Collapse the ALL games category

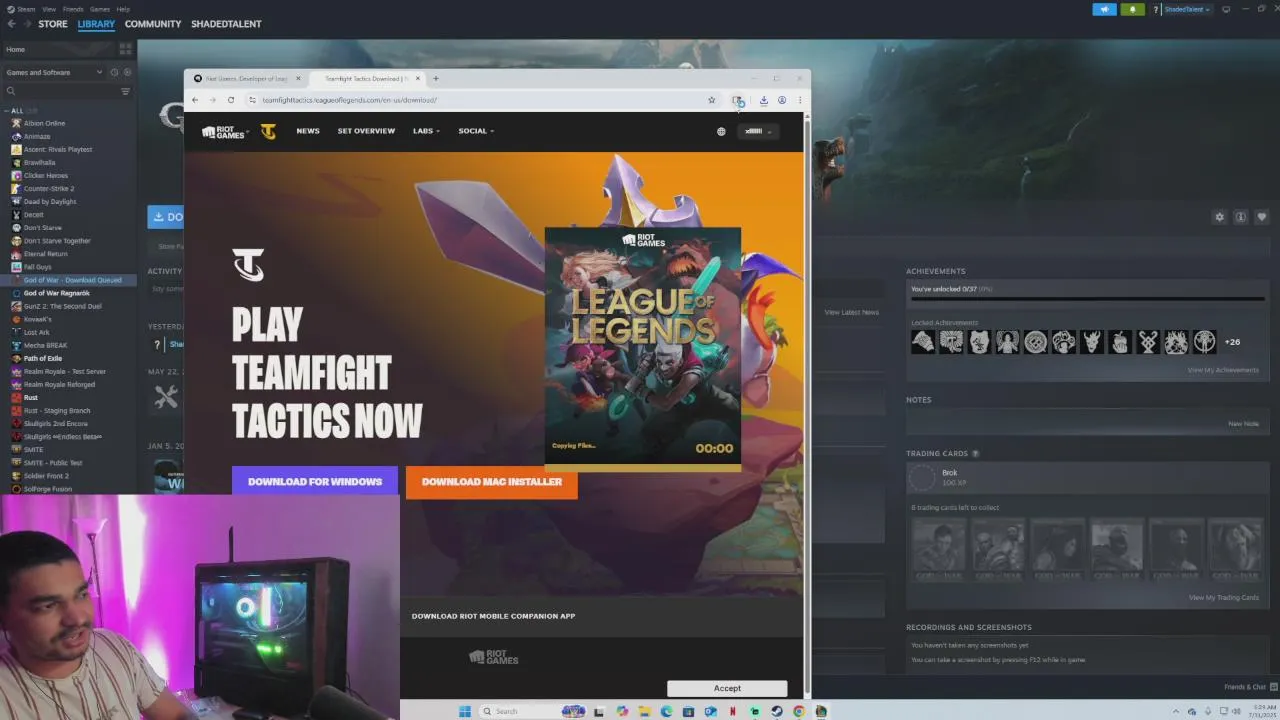point(6,111)
